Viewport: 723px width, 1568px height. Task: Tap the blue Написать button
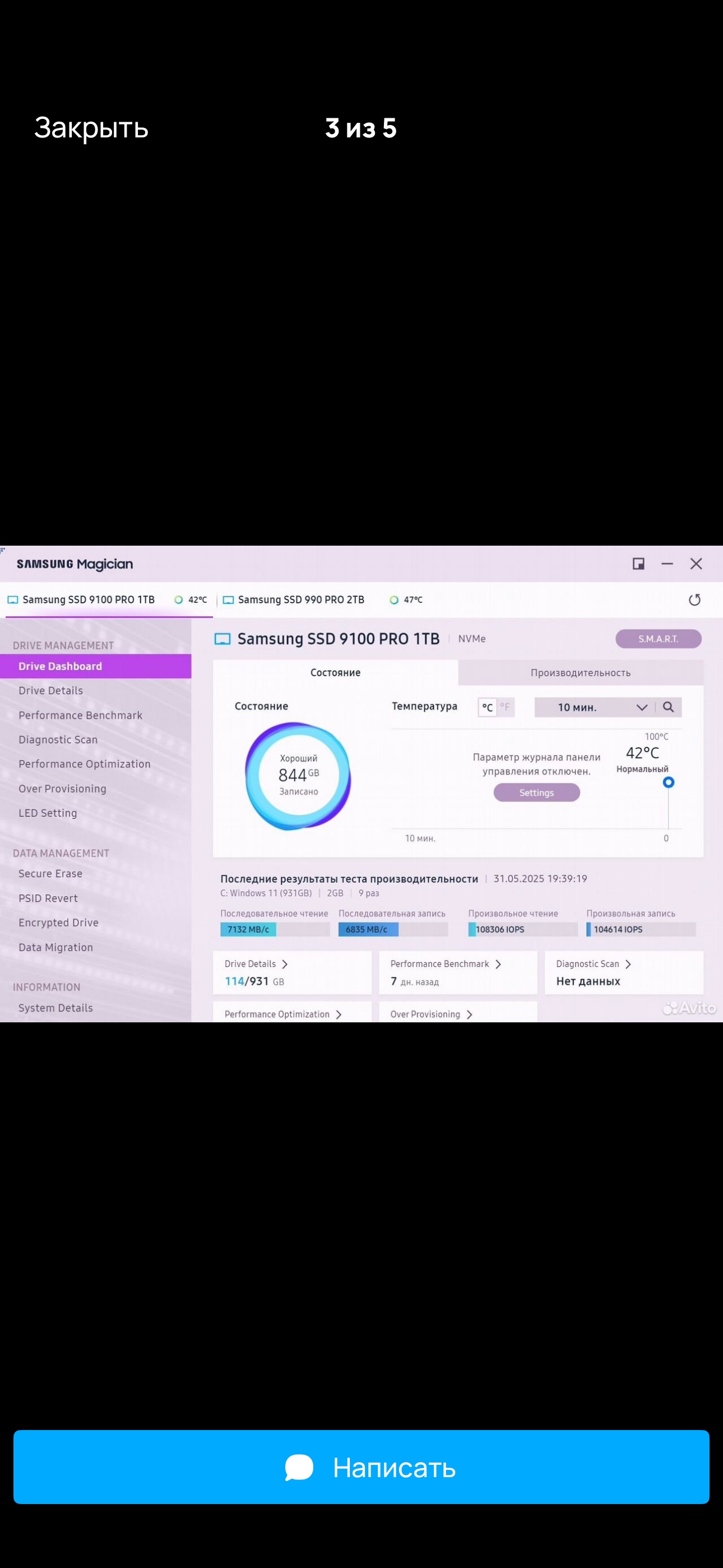[x=361, y=1467]
